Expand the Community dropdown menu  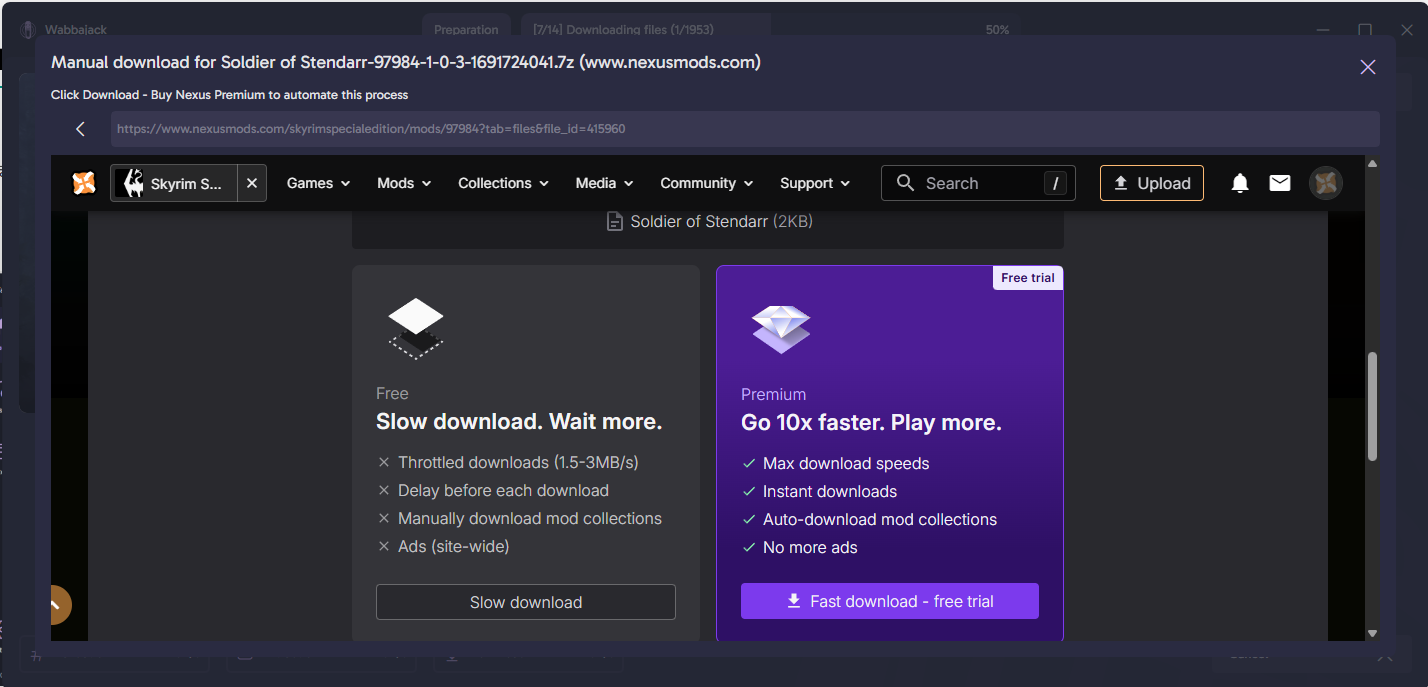pos(707,183)
